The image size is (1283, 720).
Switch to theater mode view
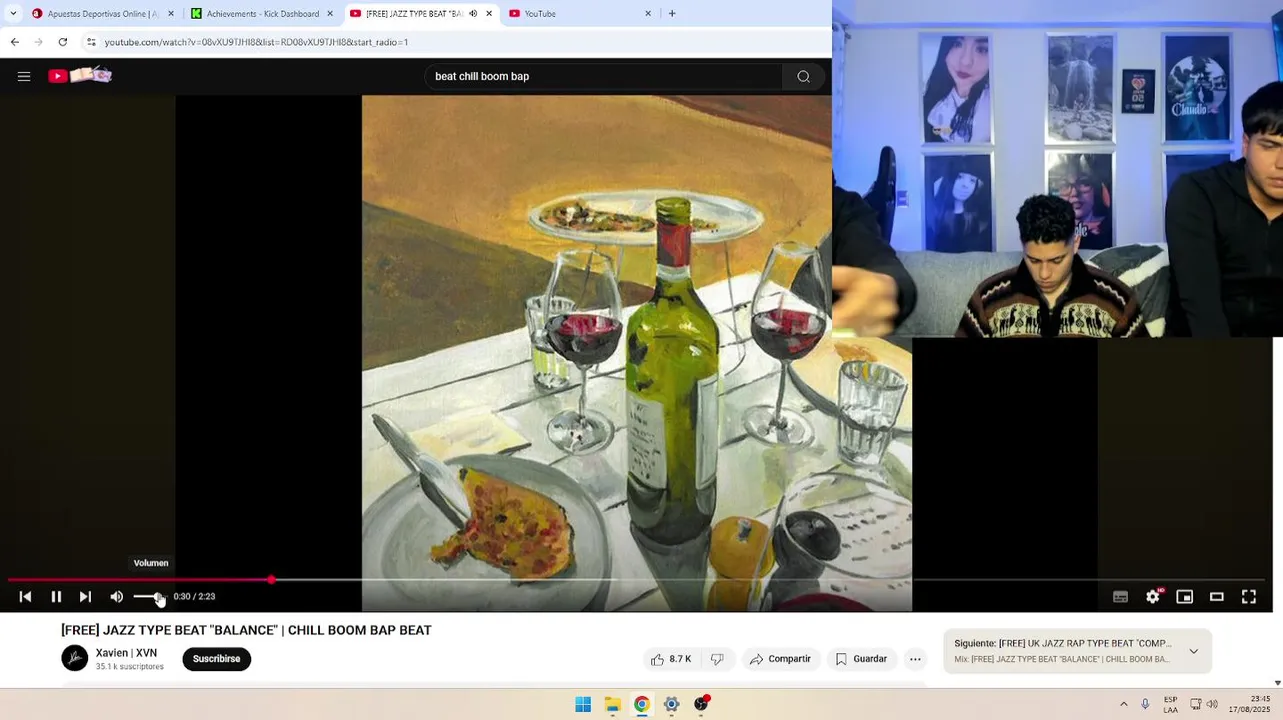[1217, 597]
